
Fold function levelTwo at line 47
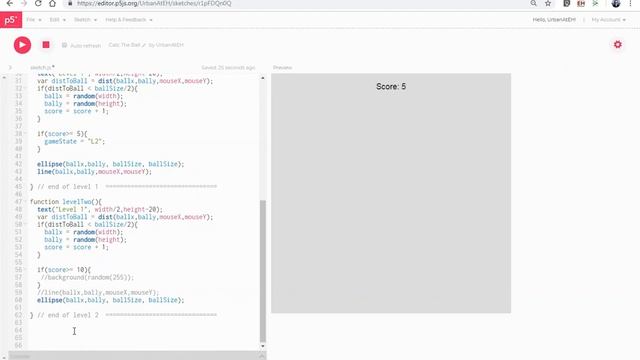pyautogui.click(x=25, y=202)
